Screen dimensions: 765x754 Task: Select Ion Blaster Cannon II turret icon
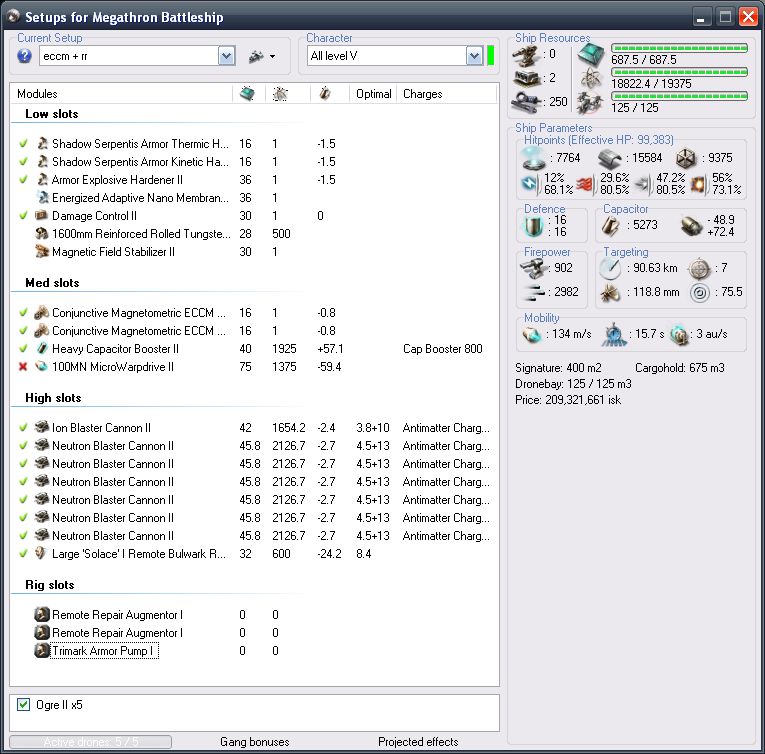point(42,427)
